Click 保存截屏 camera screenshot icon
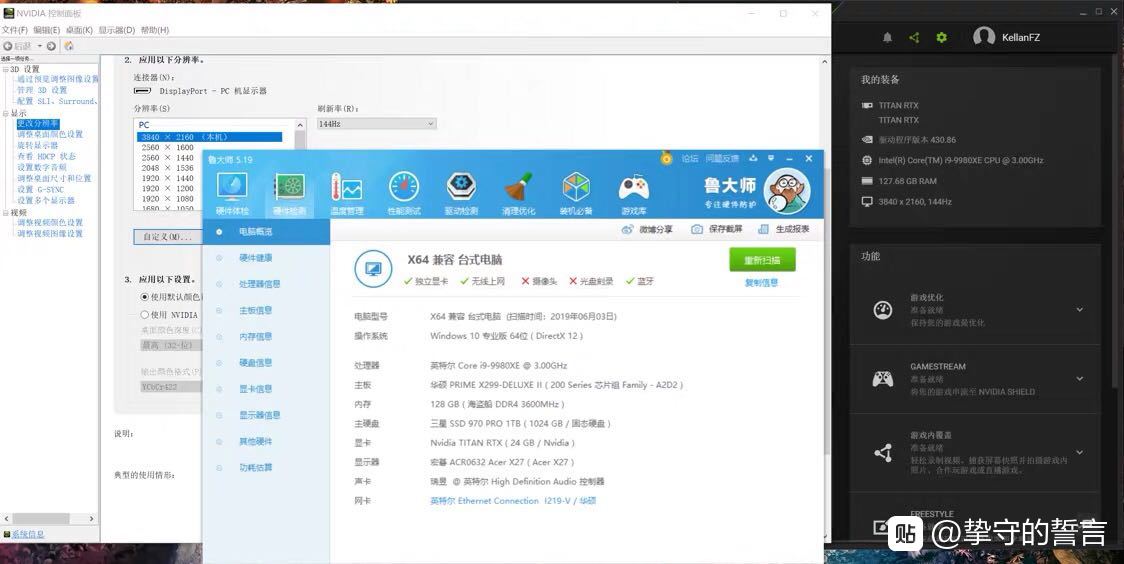1124x564 pixels. (x=697, y=229)
